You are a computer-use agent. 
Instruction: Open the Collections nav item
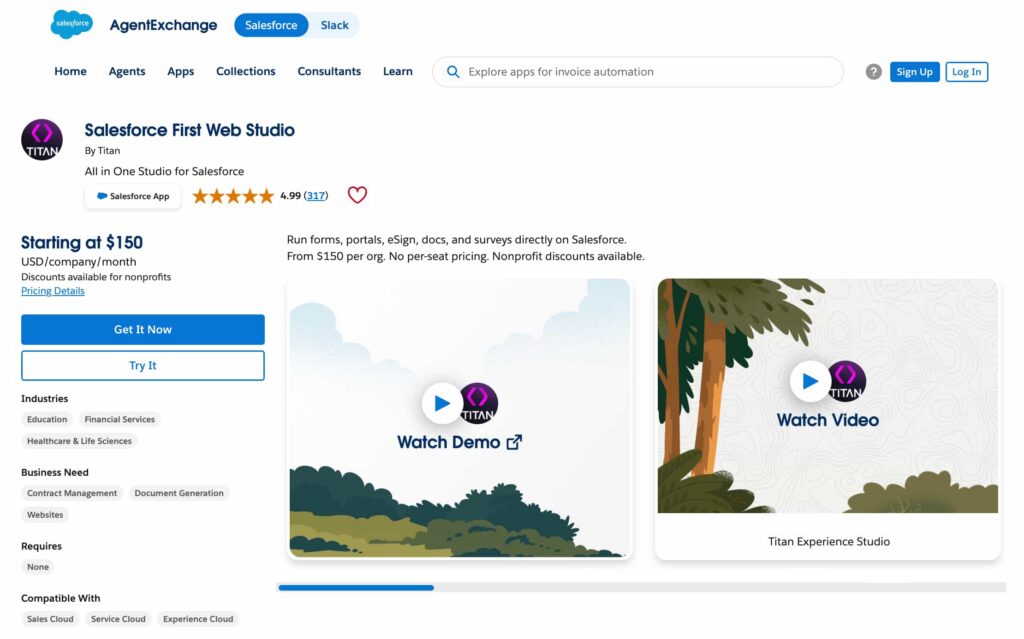coord(246,71)
